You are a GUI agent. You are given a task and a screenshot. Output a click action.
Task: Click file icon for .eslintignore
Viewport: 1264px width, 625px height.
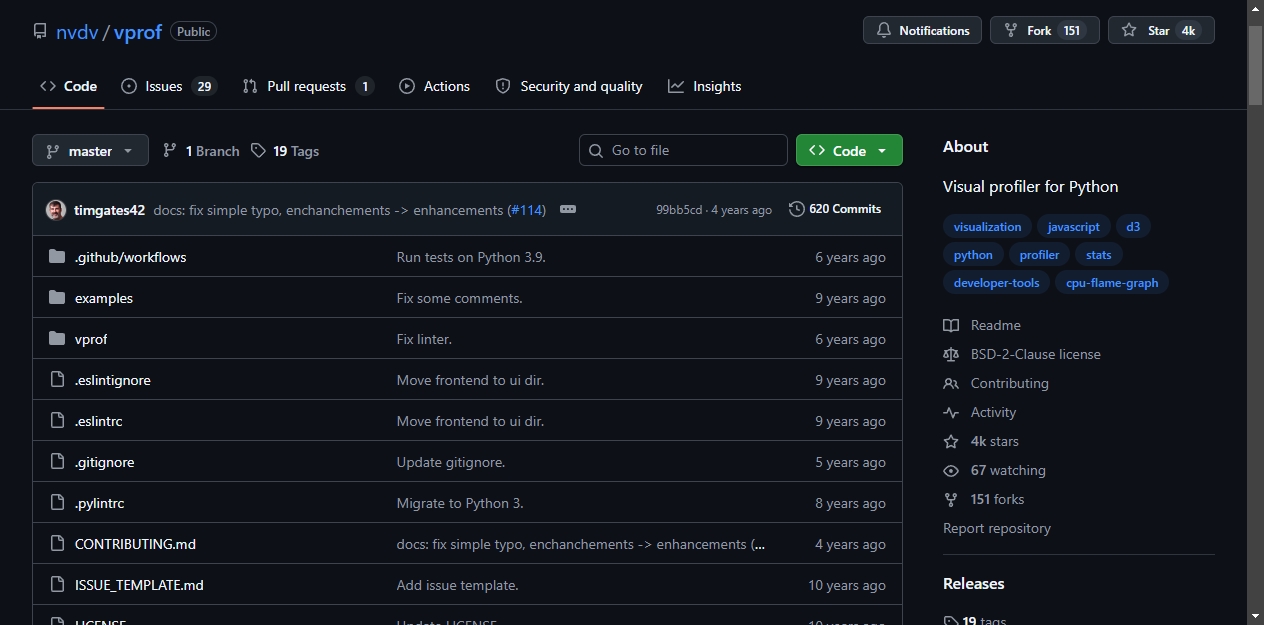click(x=57, y=380)
